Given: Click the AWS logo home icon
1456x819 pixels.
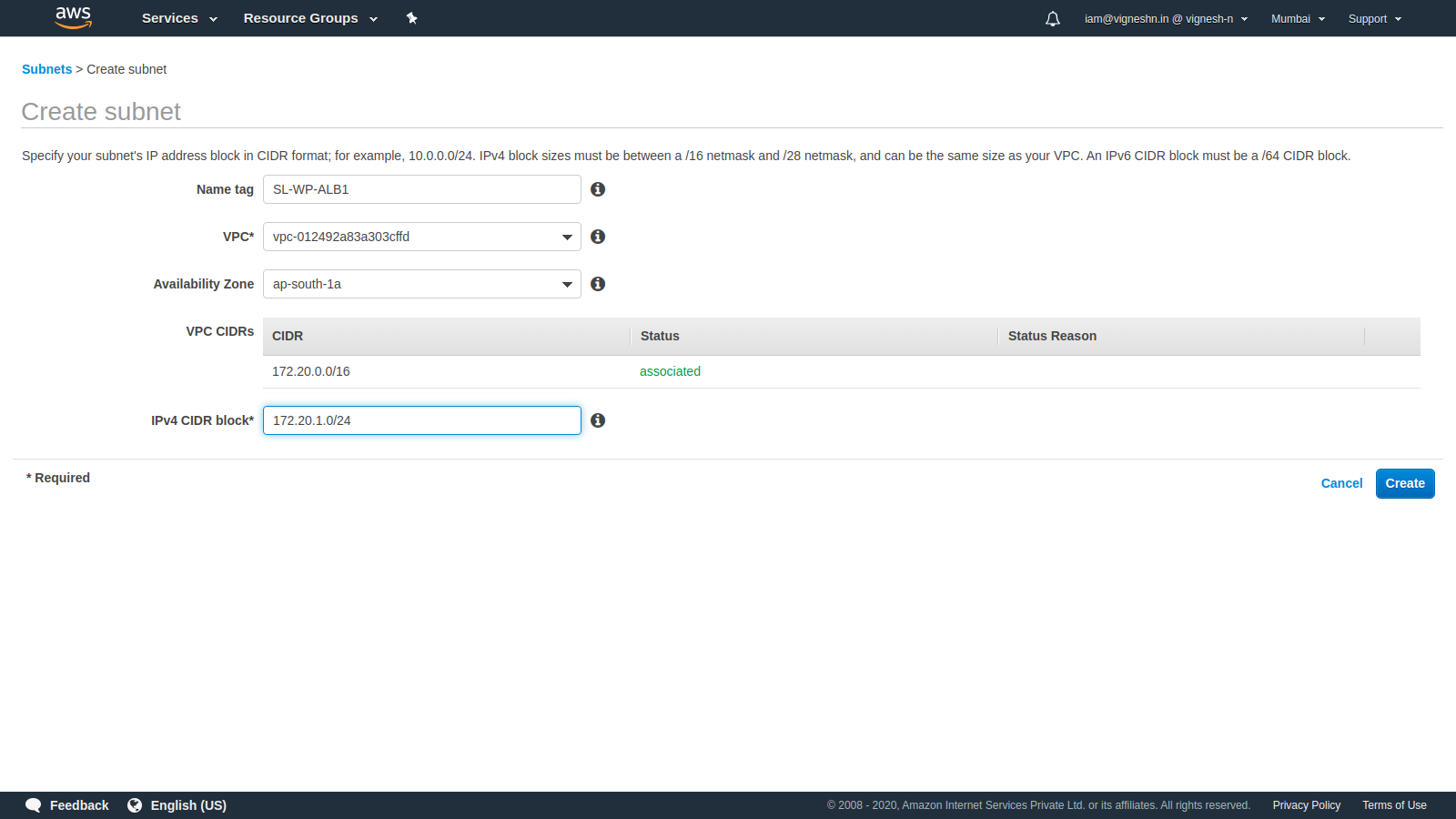Looking at the screenshot, I should (x=73, y=17).
